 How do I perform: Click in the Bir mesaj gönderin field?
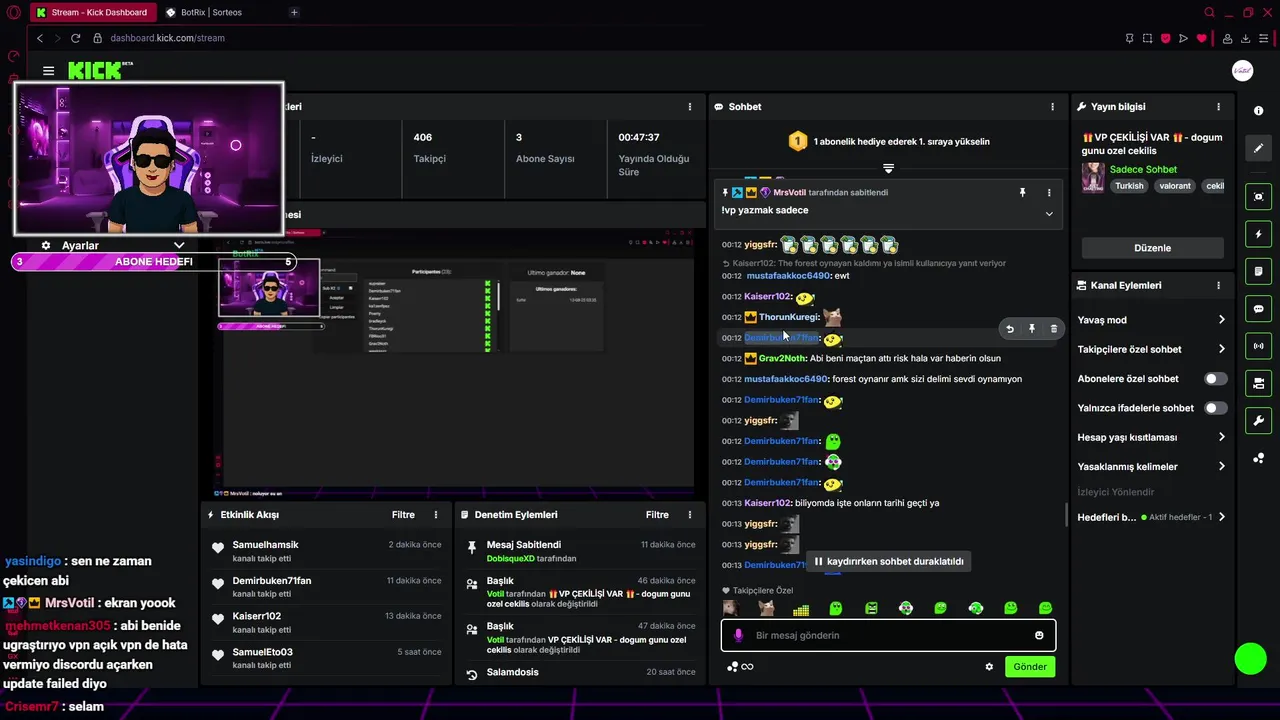point(888,635)
